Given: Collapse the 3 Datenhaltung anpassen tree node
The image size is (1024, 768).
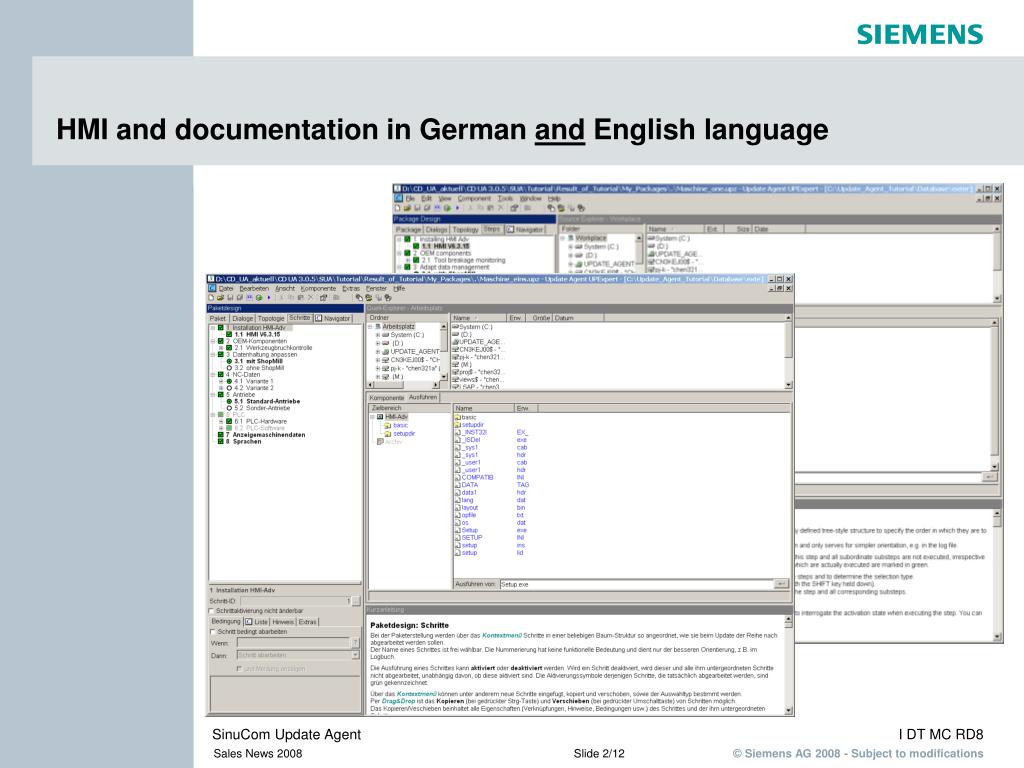Looking at the screenshot, I should click(x=213, y=355).
